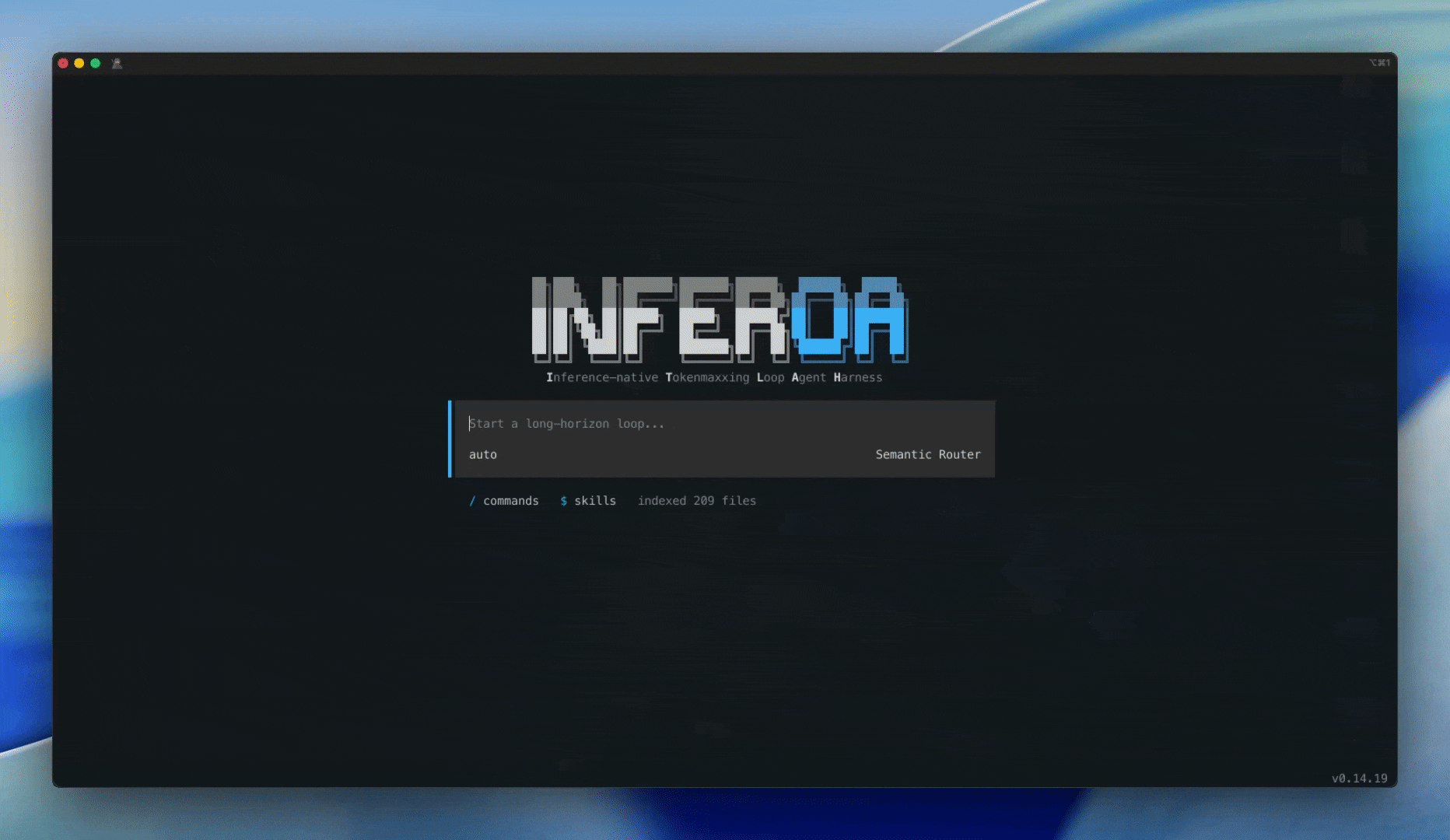Select the 'auto' mode label
Viewport: 1450px width, 840px height.
pyautogui.click(x=482, y=455)
